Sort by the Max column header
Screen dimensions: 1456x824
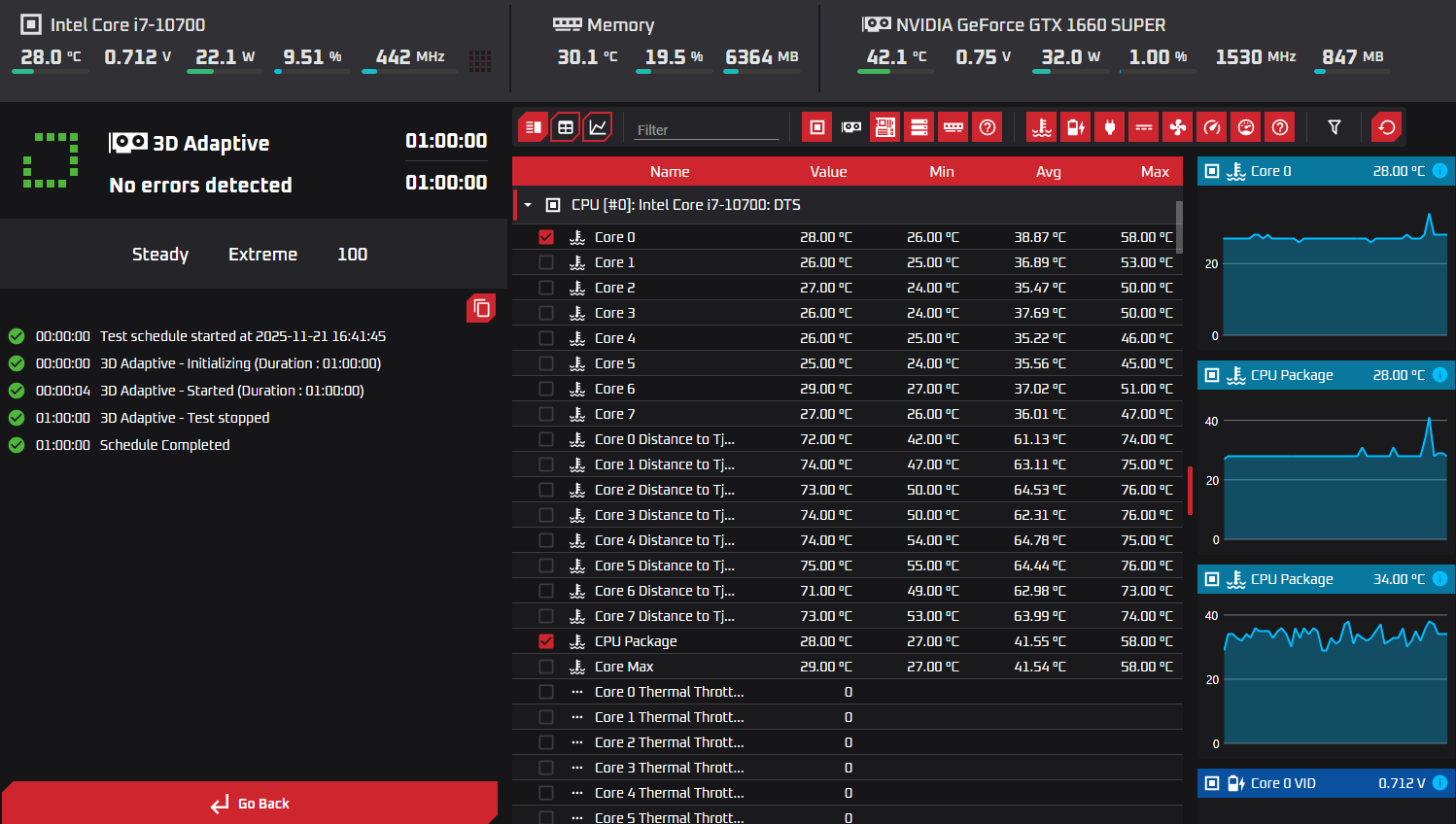tap(1155, 172)
